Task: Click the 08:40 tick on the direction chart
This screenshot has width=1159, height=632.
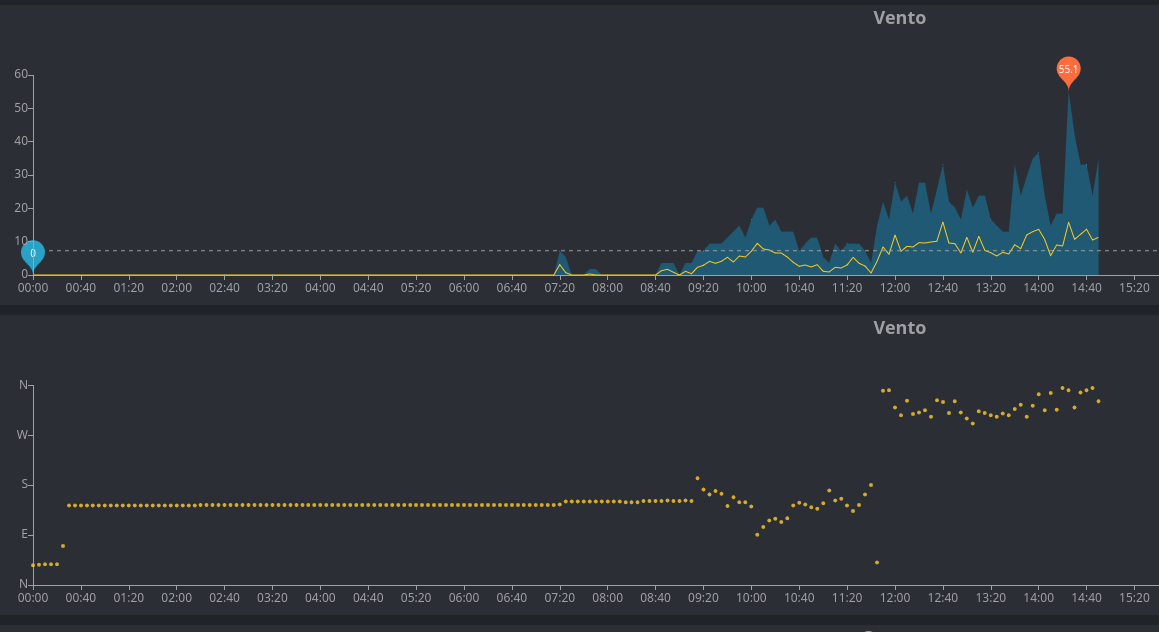Action: point(655,597)
